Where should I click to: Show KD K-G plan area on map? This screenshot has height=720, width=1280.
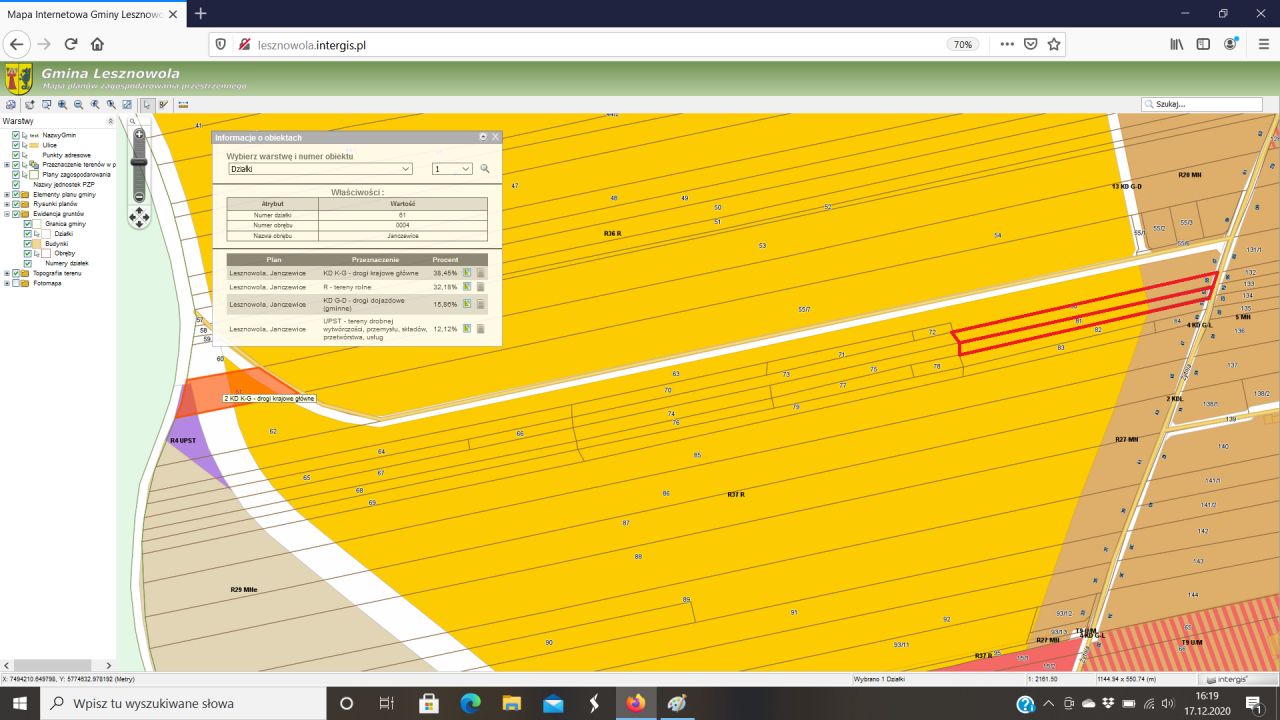(x=467, y=272)
